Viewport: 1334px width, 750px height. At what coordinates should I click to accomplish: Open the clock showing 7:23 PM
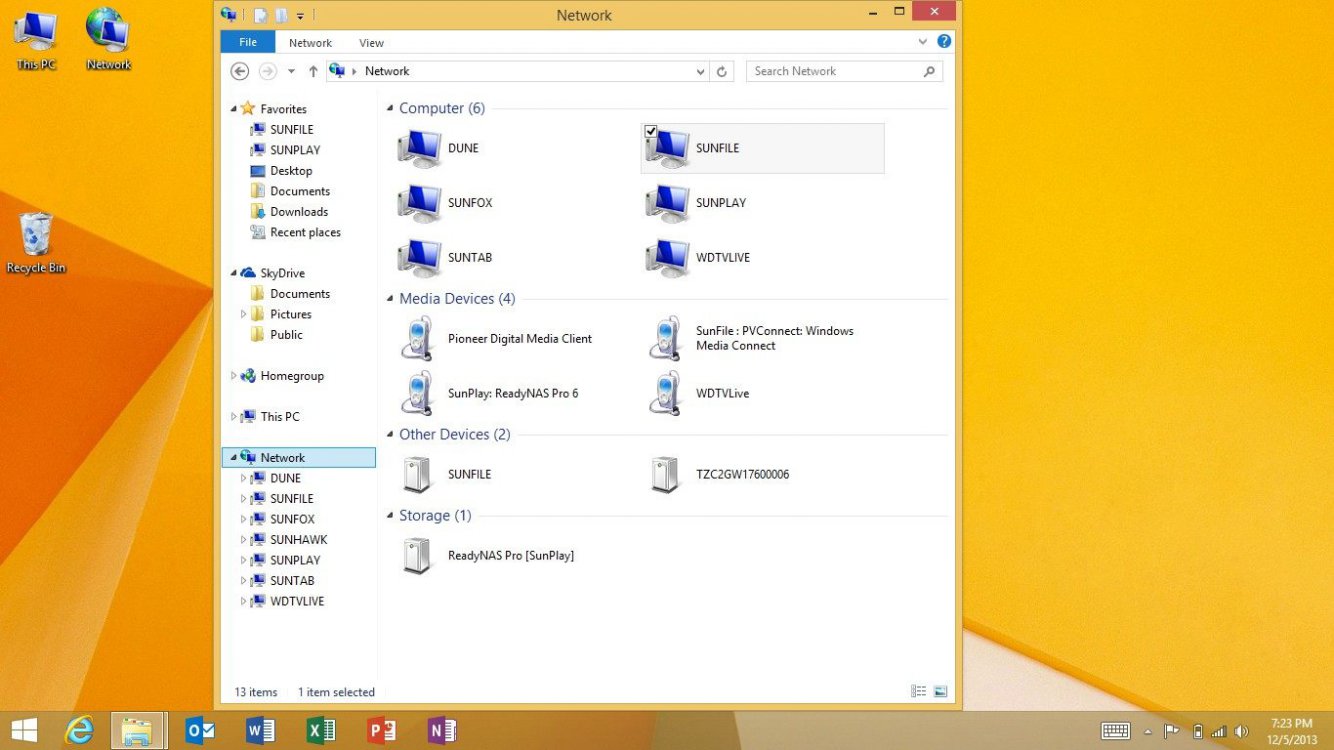[x=1291, y=731]
